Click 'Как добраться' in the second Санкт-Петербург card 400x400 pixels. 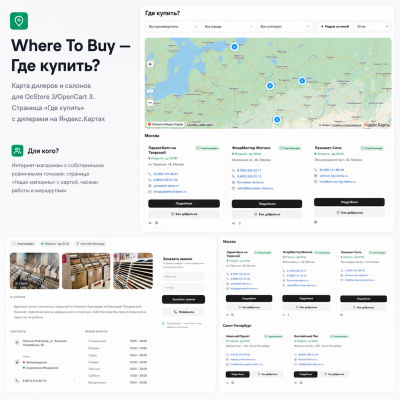point(334,374)
